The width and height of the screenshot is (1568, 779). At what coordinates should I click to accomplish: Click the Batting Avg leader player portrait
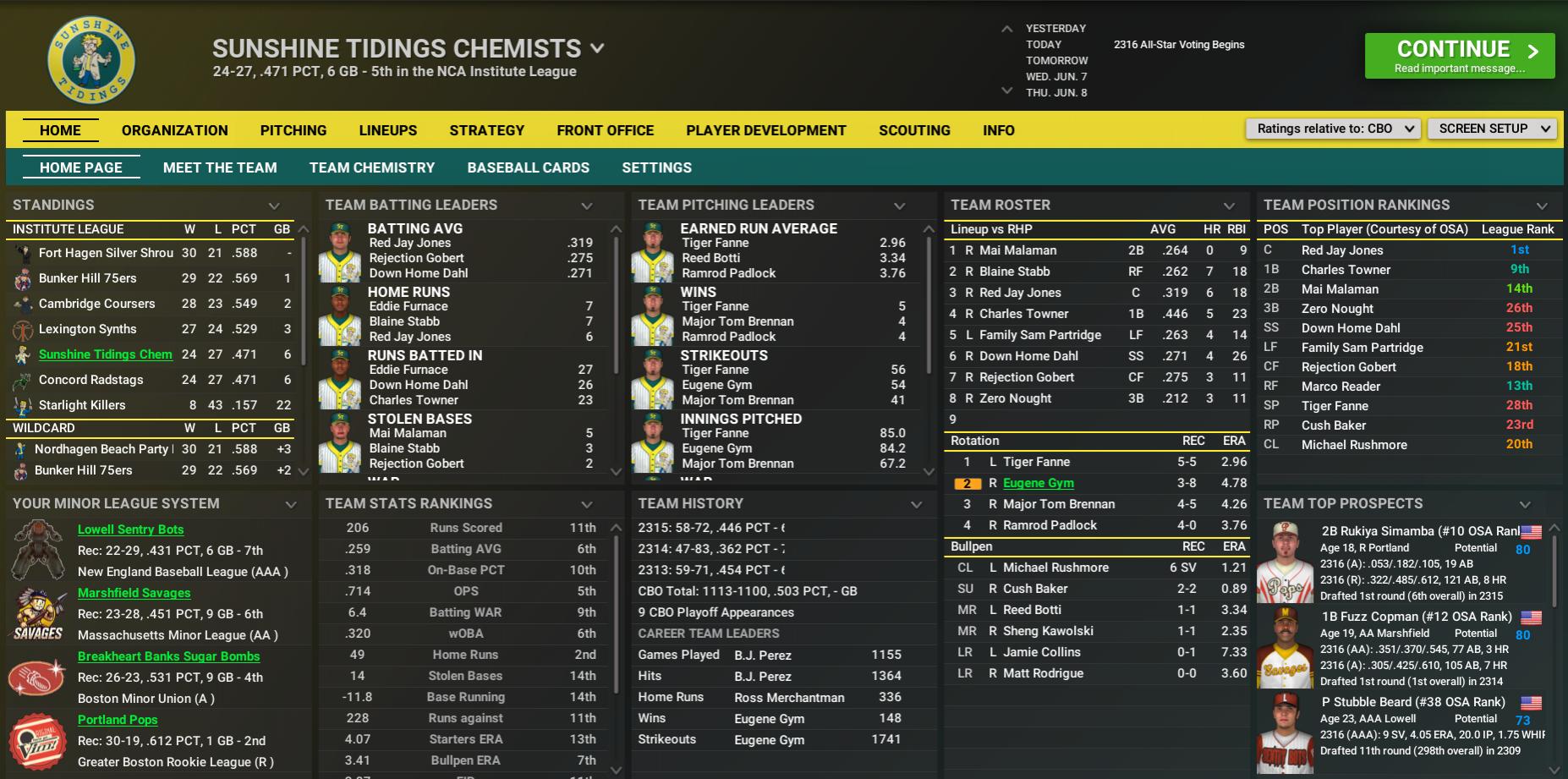(340, 252)
